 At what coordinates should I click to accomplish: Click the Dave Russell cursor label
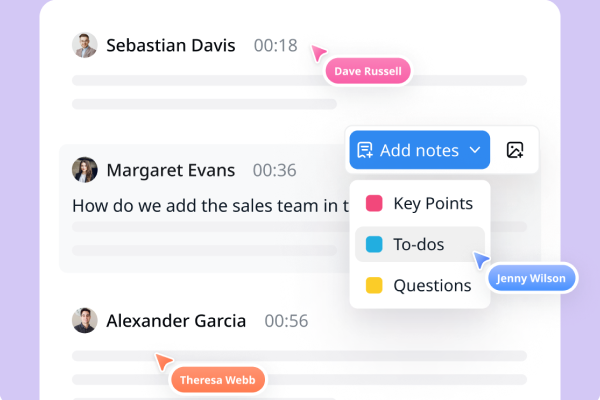click(368, 71)
